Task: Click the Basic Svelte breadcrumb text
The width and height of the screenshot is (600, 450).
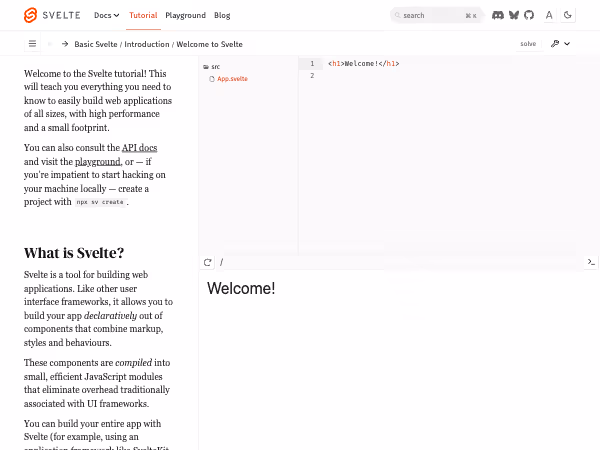Action: tap(96, 44)
